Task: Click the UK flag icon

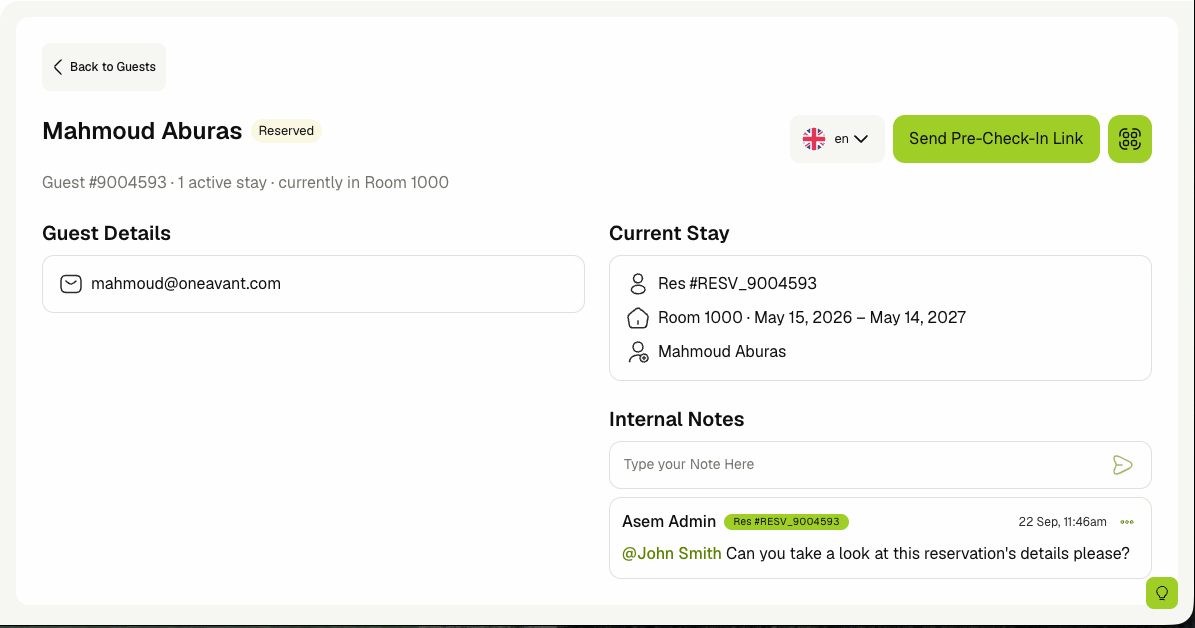Action: pyautogui.click(x=814, y=139)
